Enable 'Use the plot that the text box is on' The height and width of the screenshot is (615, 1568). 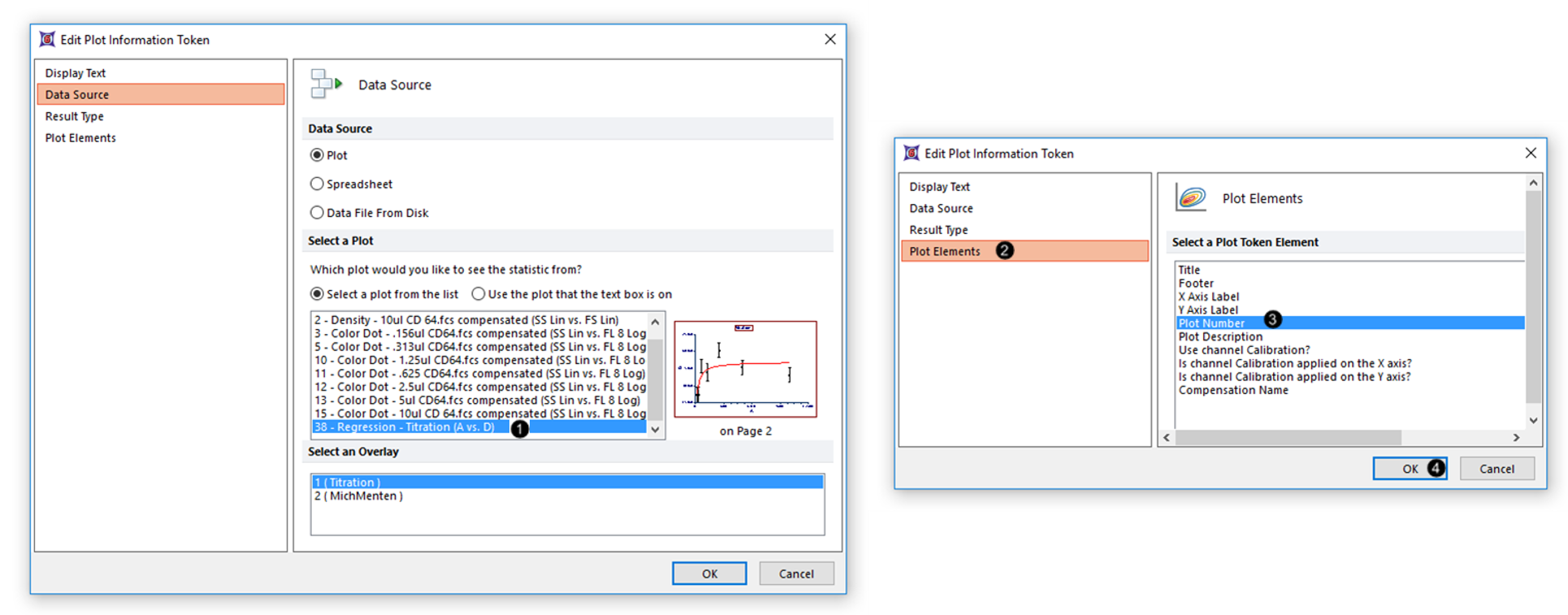click(479, 294)
